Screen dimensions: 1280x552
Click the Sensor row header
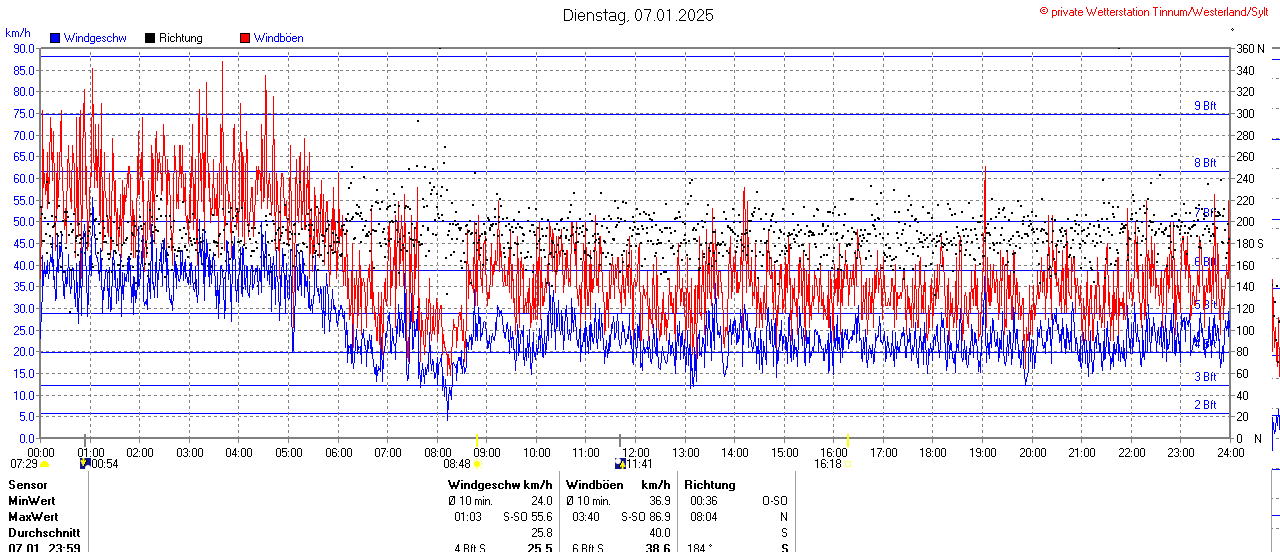pyautogui.click(x=27, y=484)
